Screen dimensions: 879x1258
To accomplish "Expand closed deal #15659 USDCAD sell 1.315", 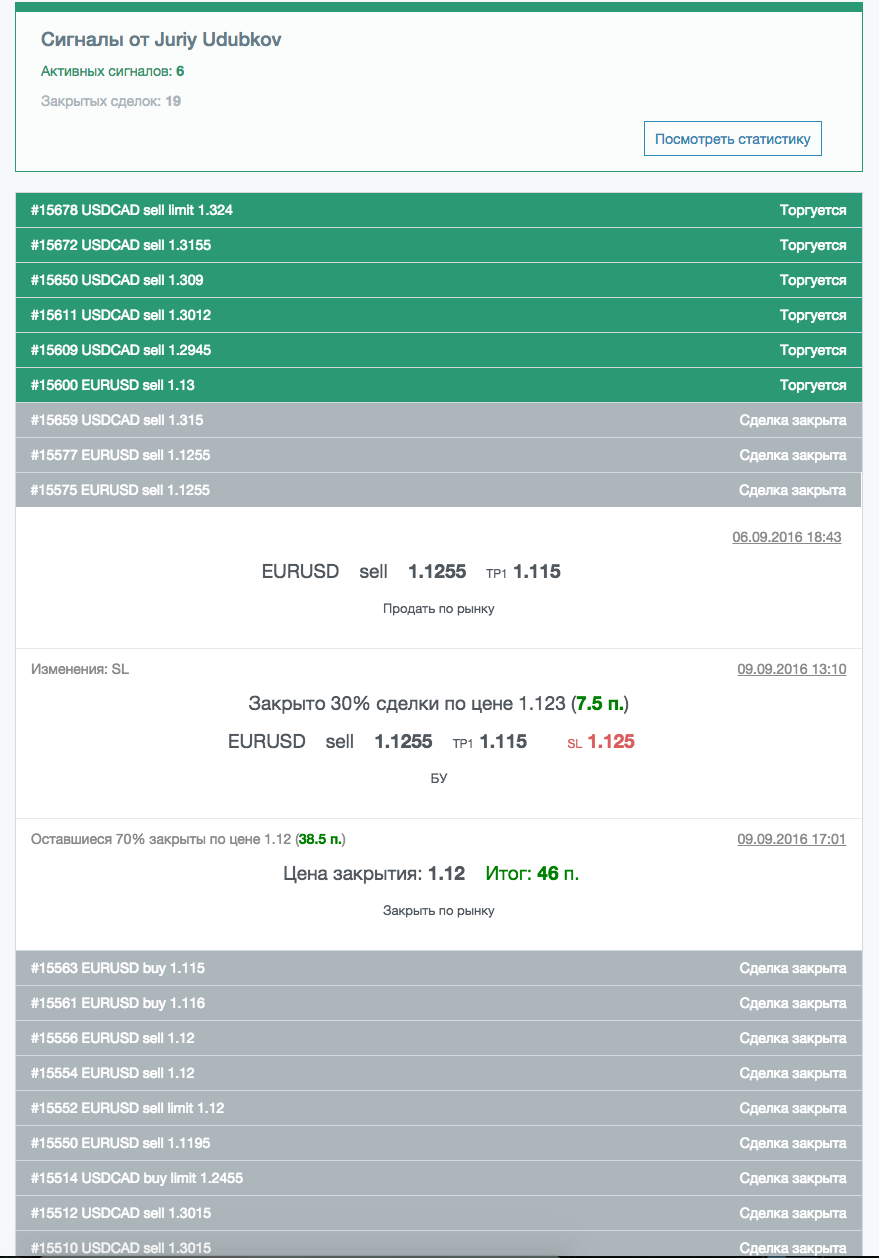I will coord(438,420).
